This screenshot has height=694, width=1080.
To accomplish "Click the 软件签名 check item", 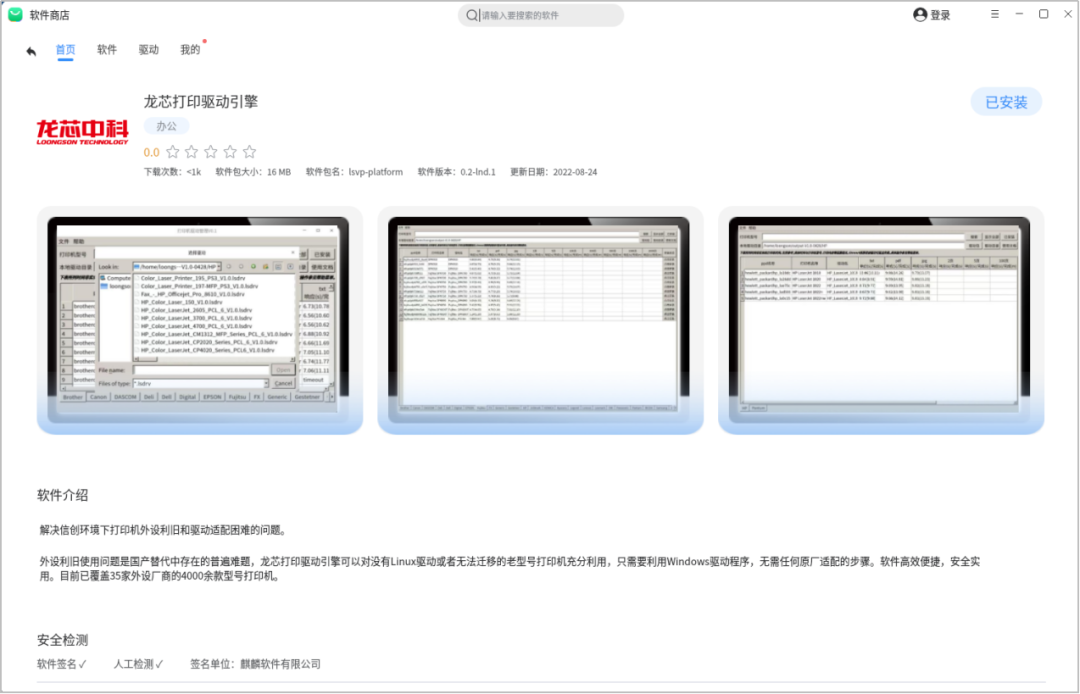I will pos(62,664).
